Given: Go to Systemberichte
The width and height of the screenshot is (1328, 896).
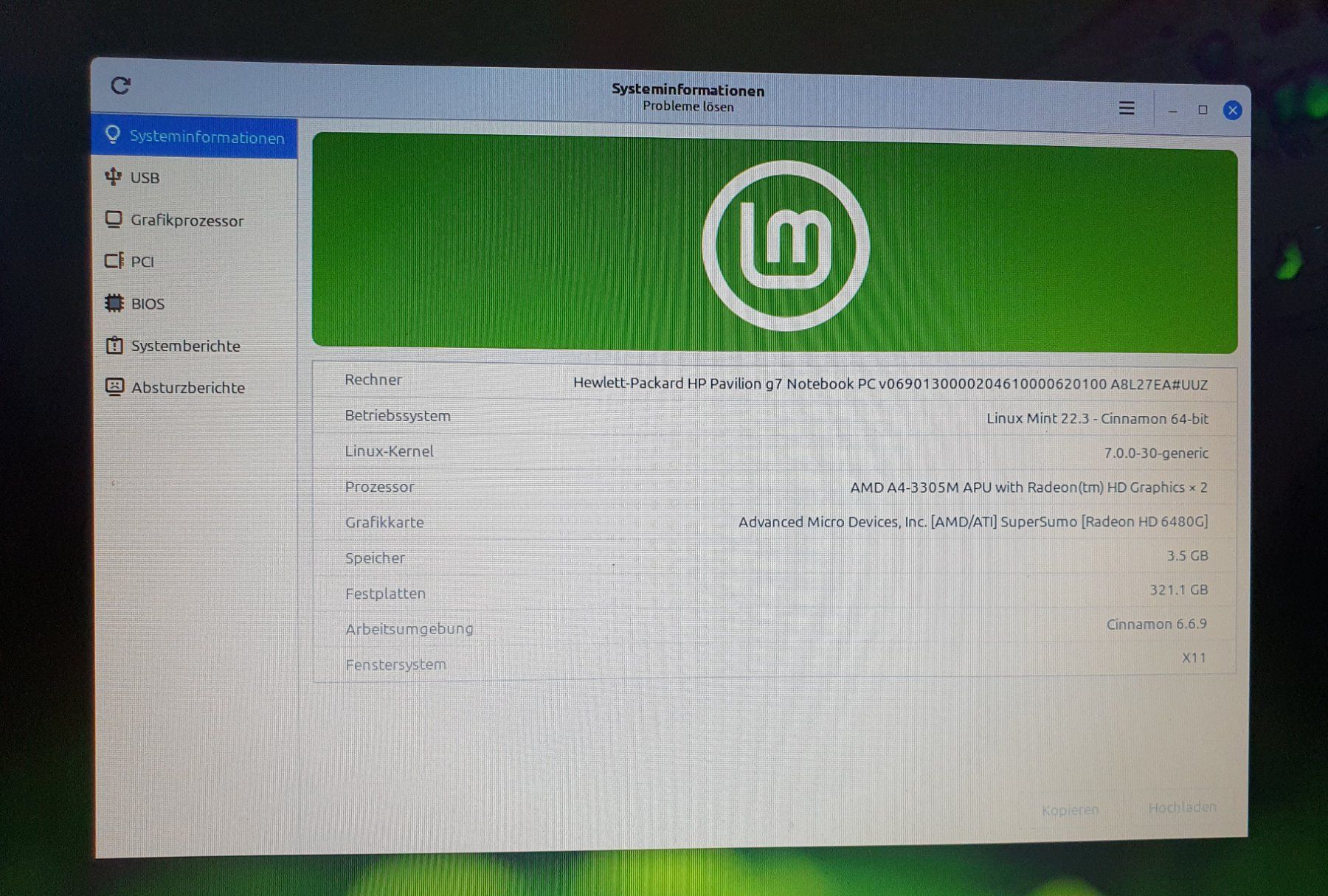Looking at the screenshot, I should [196, 346].
